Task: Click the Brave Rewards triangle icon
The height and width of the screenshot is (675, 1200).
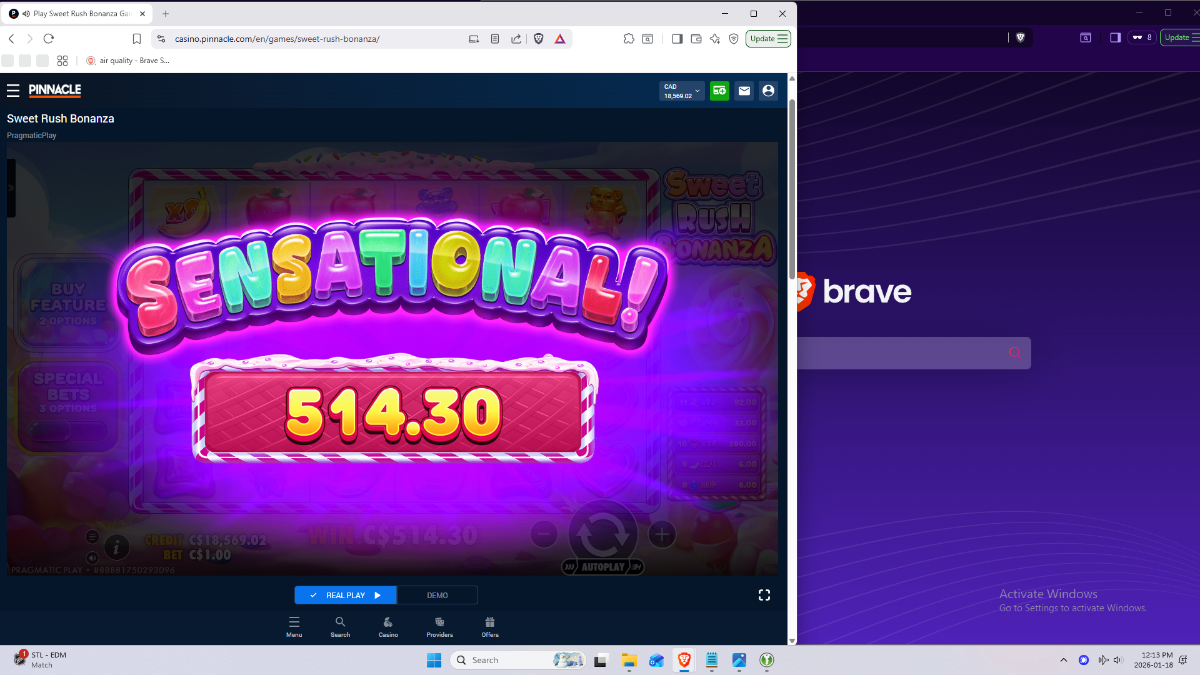Action: click(560, 39)
